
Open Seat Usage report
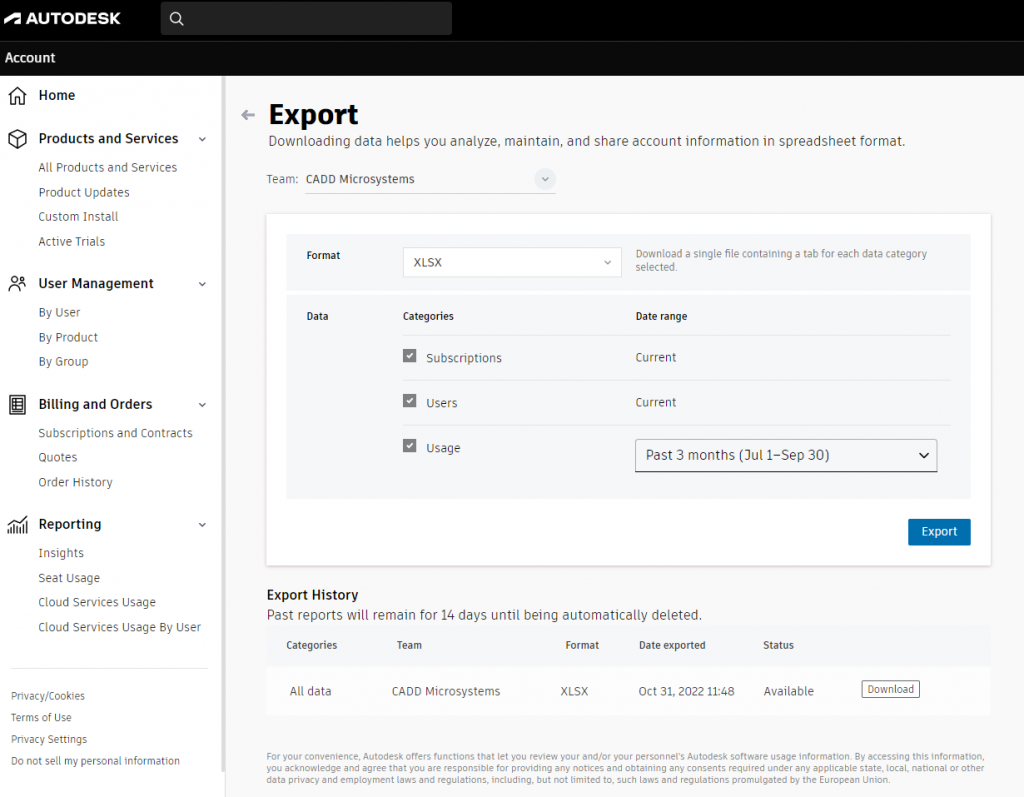tap(69, 577)
